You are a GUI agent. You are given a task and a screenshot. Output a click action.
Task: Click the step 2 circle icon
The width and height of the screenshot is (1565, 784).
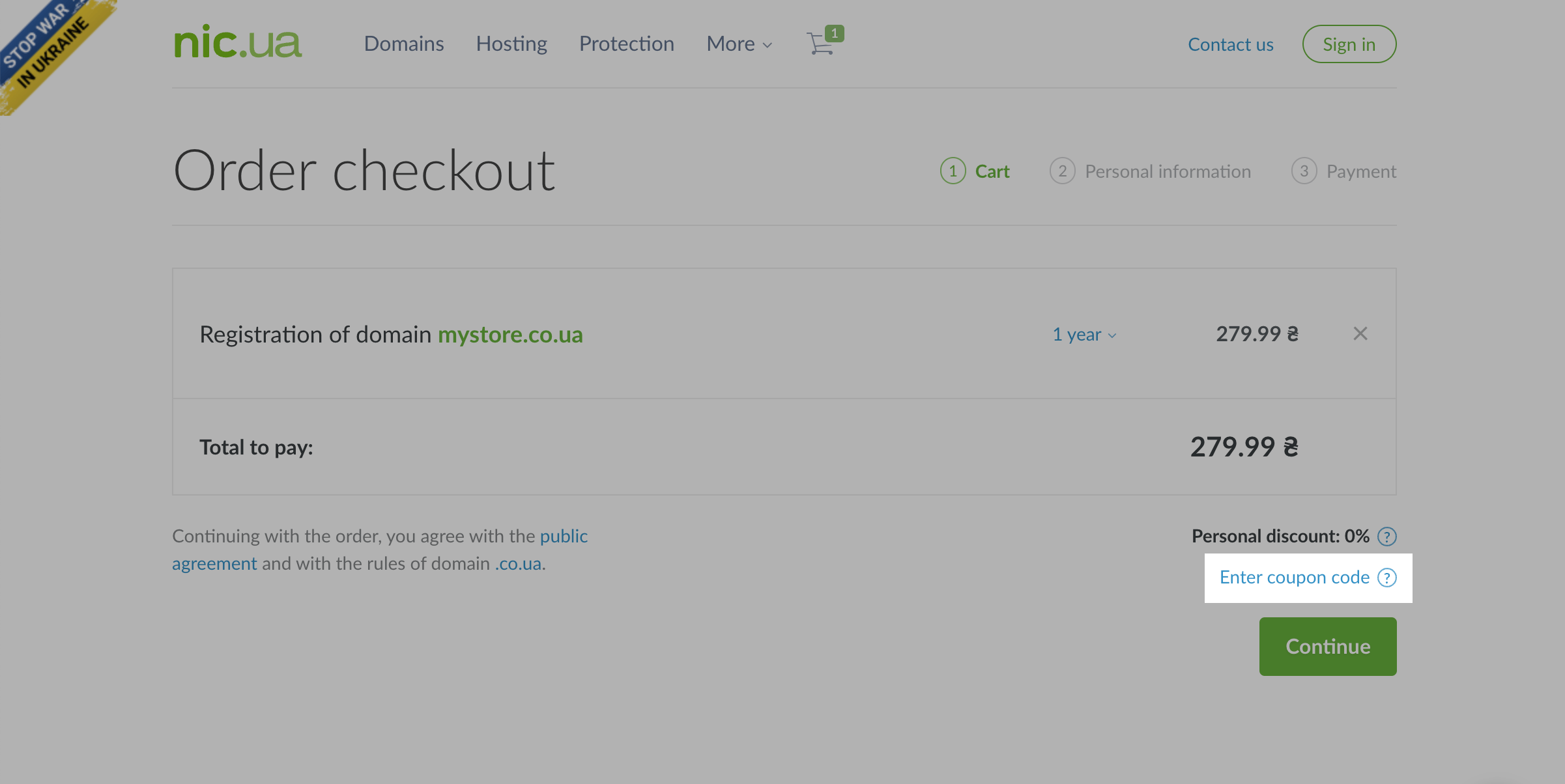[1062, 171]
